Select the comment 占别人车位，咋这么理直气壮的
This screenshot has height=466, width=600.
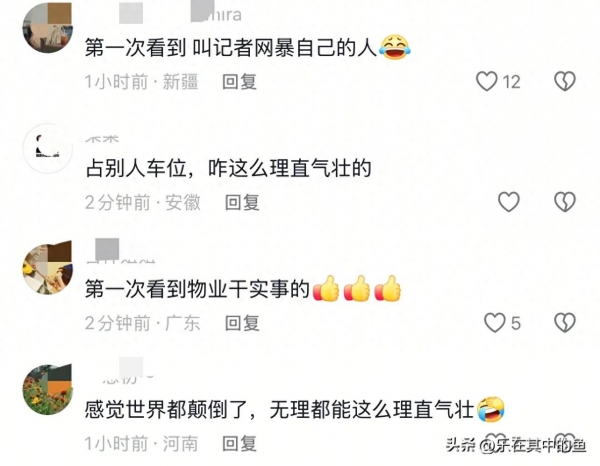pos(228,168)
